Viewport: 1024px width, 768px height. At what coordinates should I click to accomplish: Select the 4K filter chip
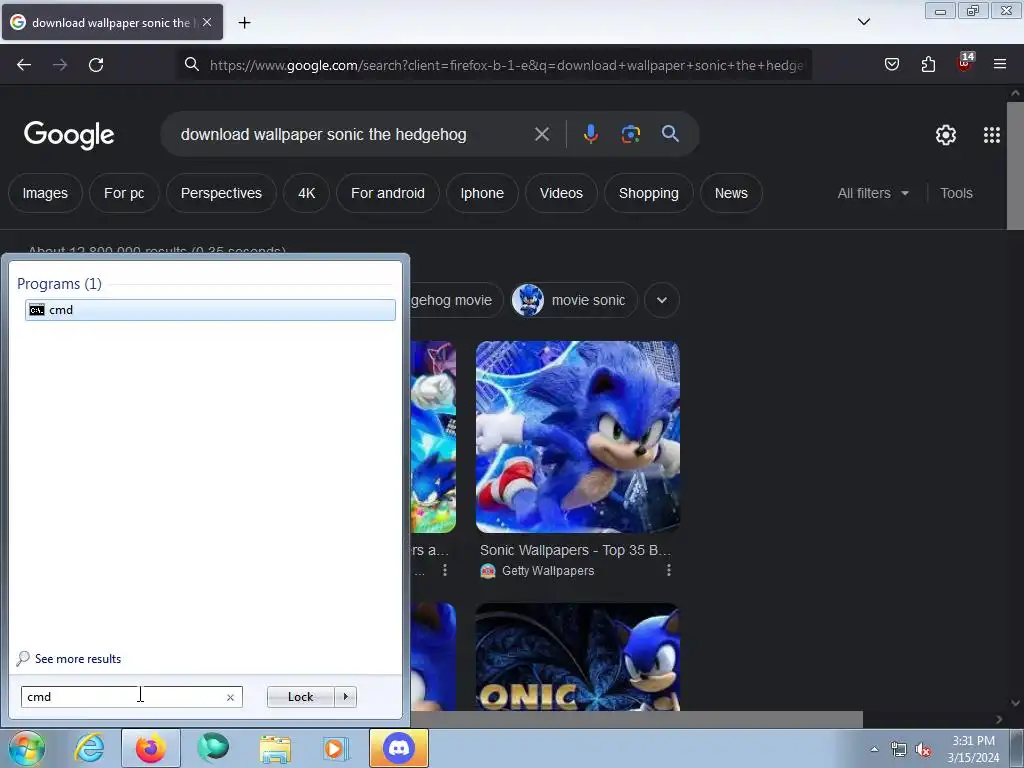(x=306, y=193)
